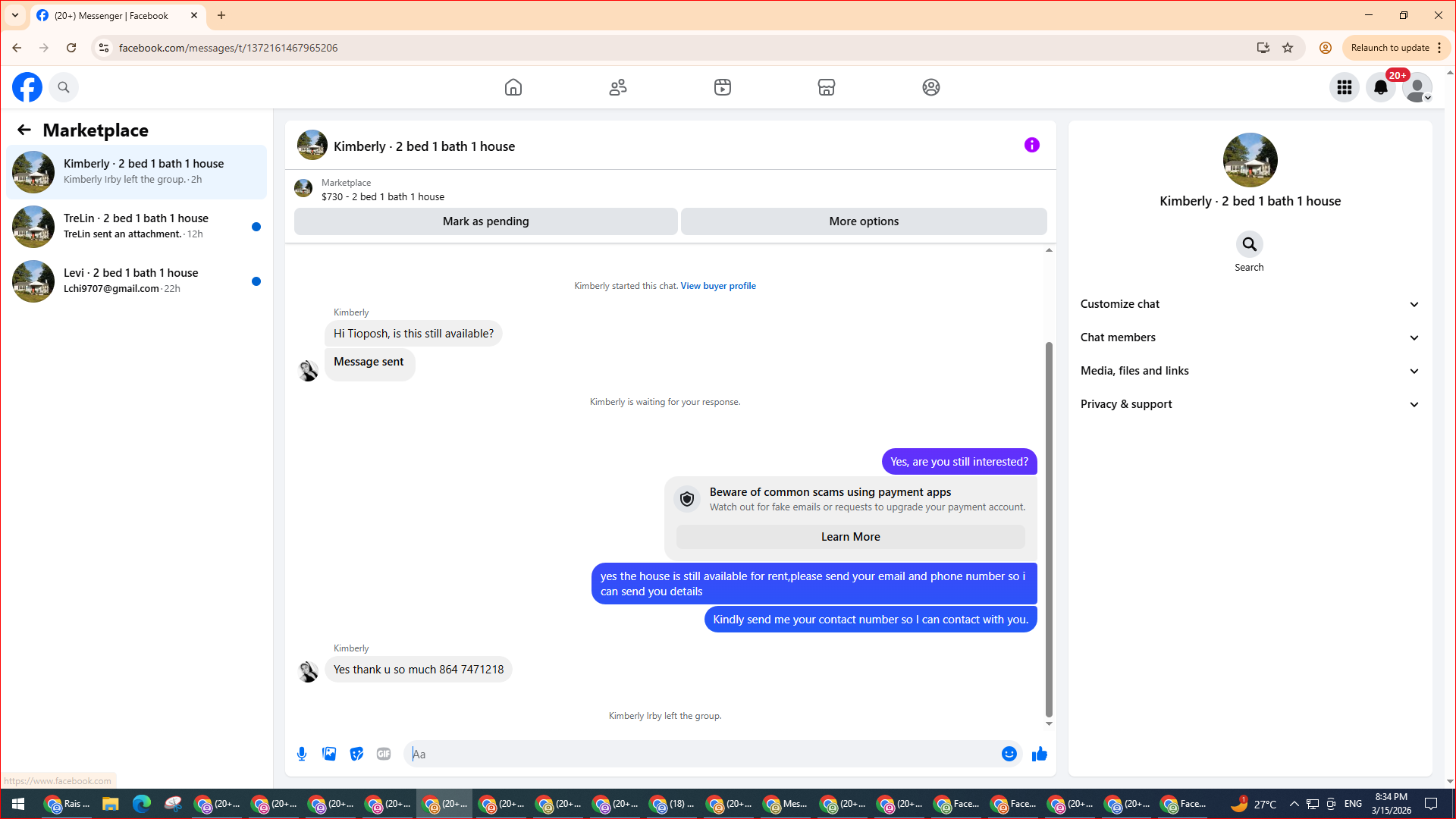Click the large house avatar in info panel

coord(1250,160)
